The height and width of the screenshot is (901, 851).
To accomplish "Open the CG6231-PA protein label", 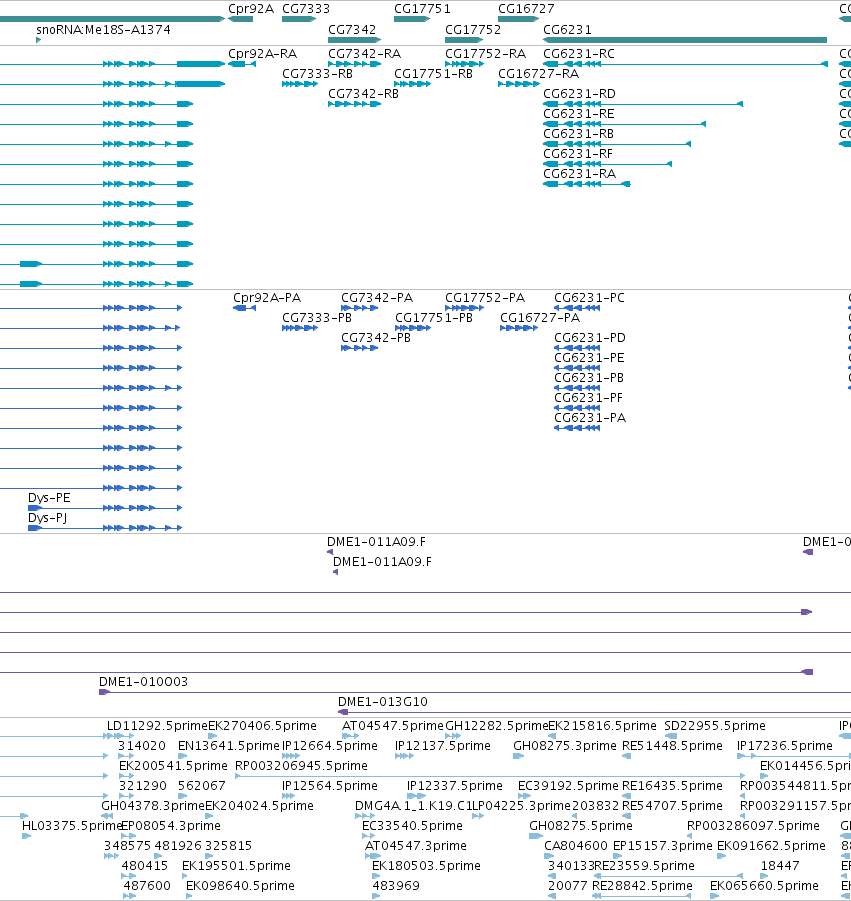I will click(x=590, y=418).
